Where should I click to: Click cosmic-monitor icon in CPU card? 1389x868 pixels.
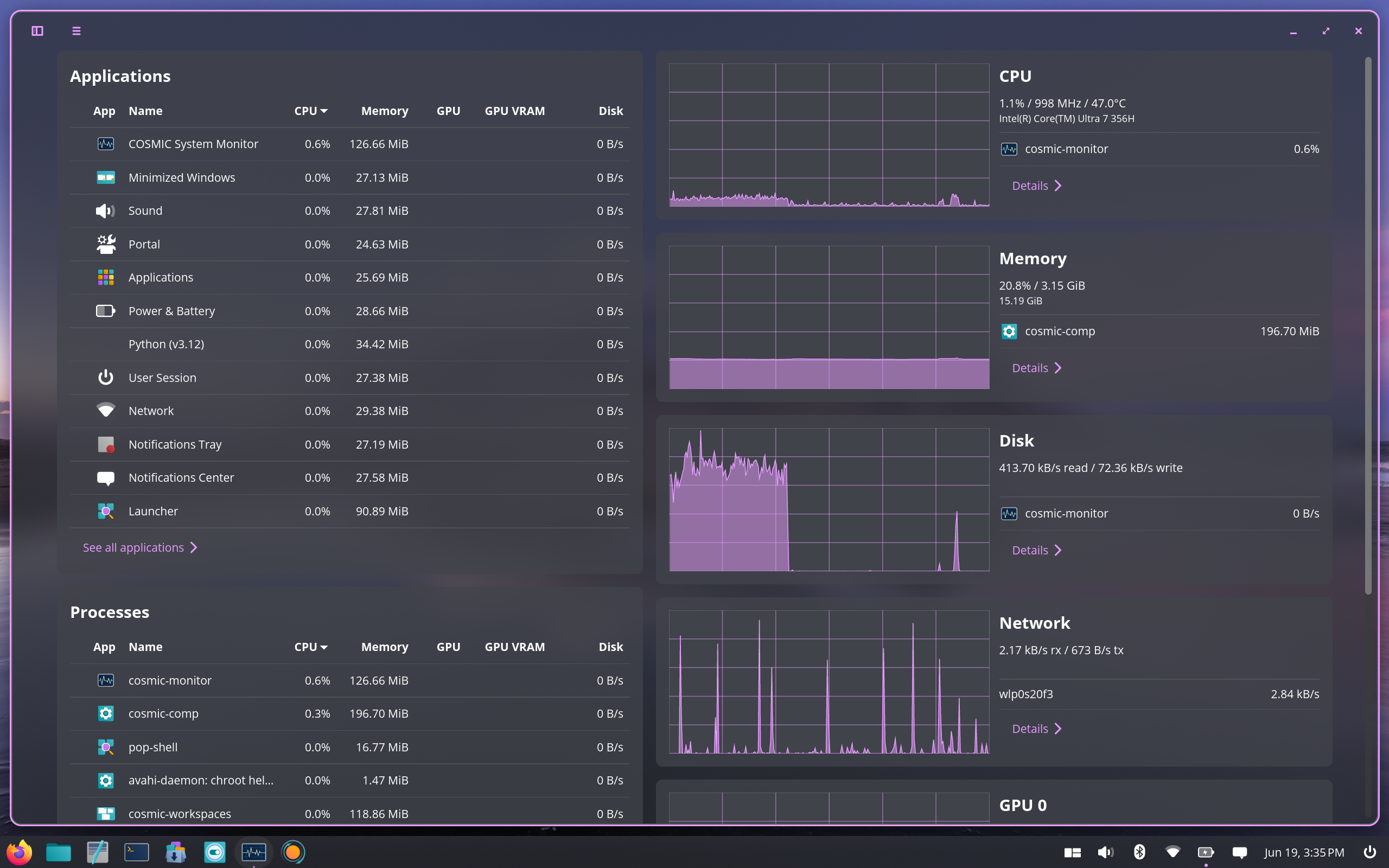point(1009,149)
